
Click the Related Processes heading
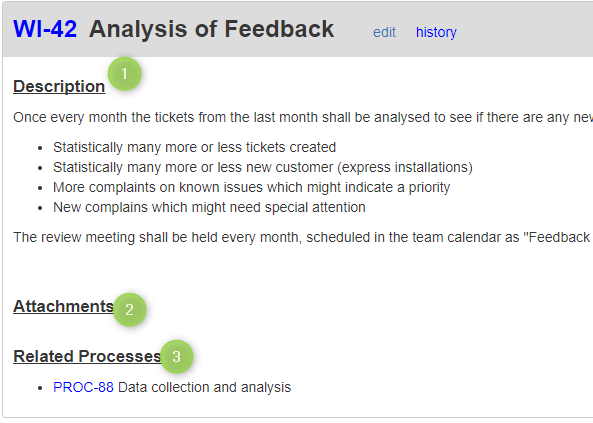coord(87,356)
